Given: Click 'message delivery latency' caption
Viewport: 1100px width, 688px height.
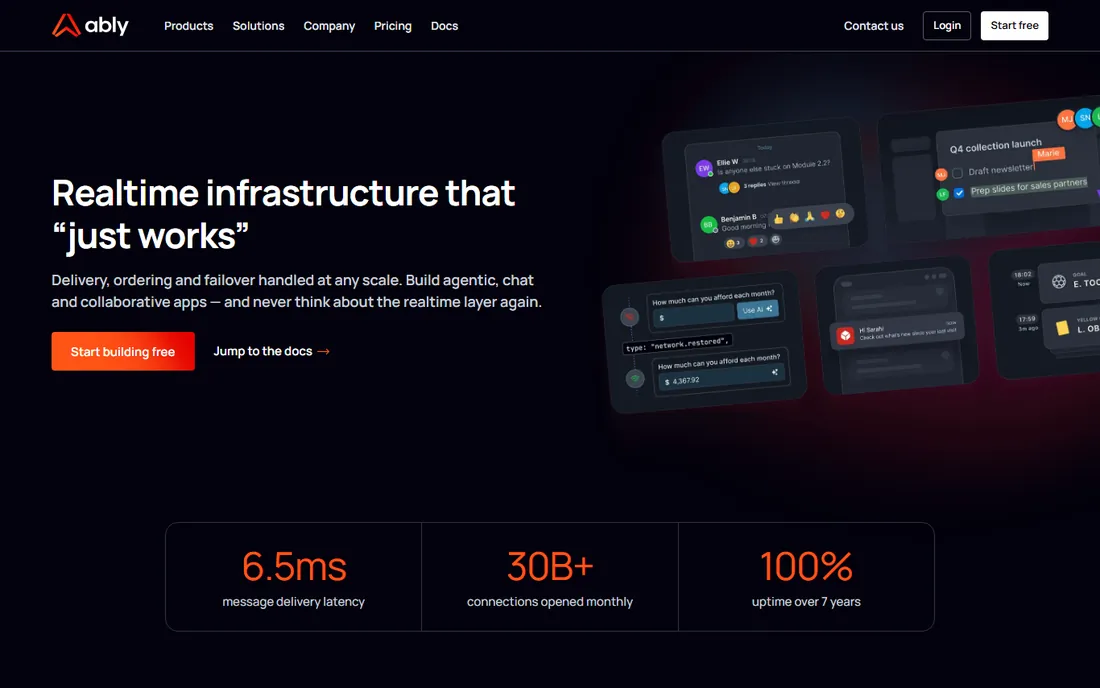Looking at the screenshot, I should pyautogui.click(x=293, y=602).
